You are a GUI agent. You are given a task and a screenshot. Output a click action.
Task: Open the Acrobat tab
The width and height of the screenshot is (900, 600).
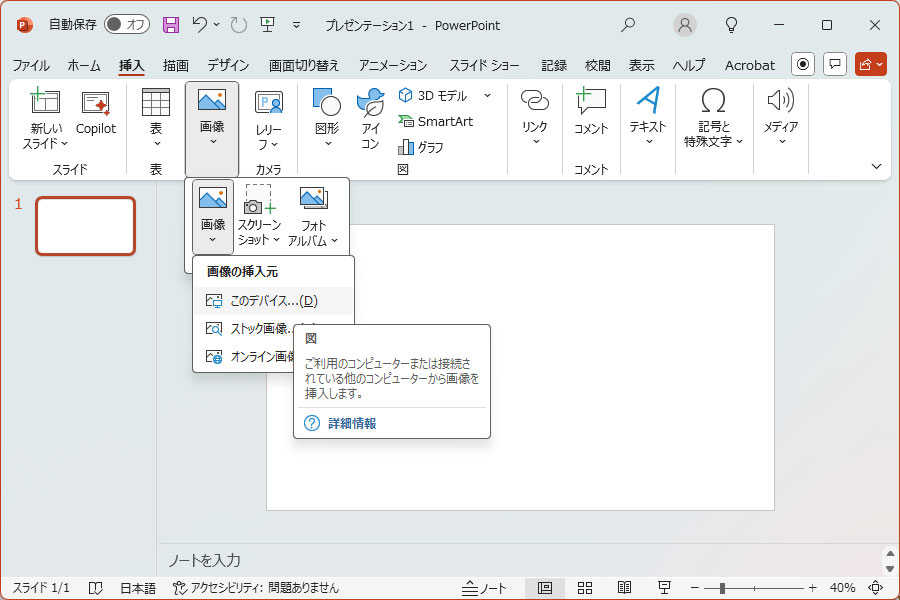750,65
